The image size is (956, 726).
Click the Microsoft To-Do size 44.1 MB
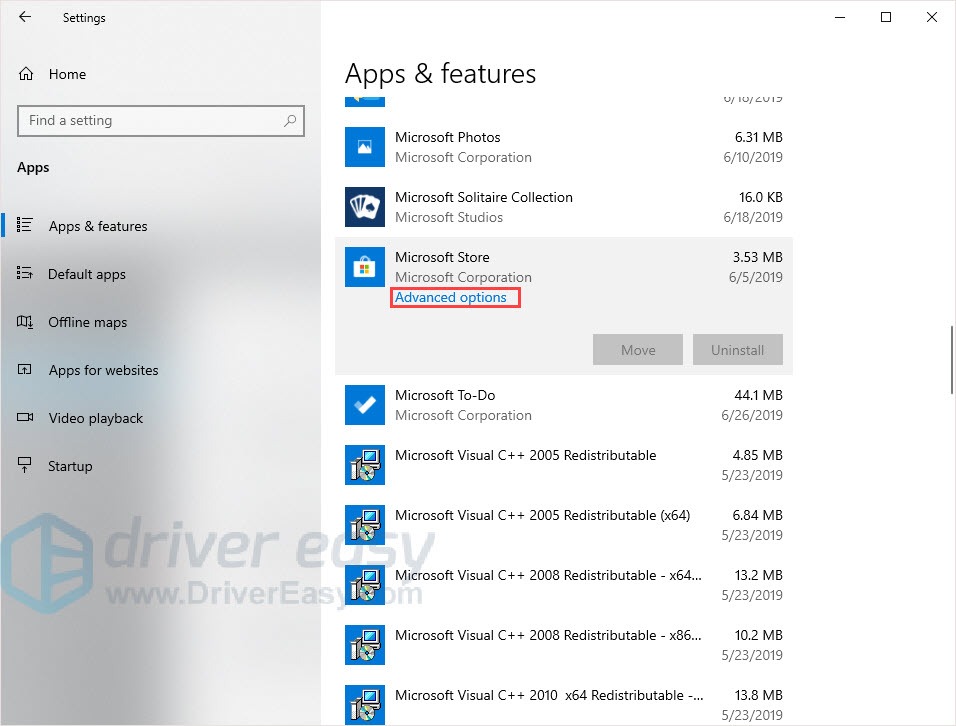coord(758,395)
